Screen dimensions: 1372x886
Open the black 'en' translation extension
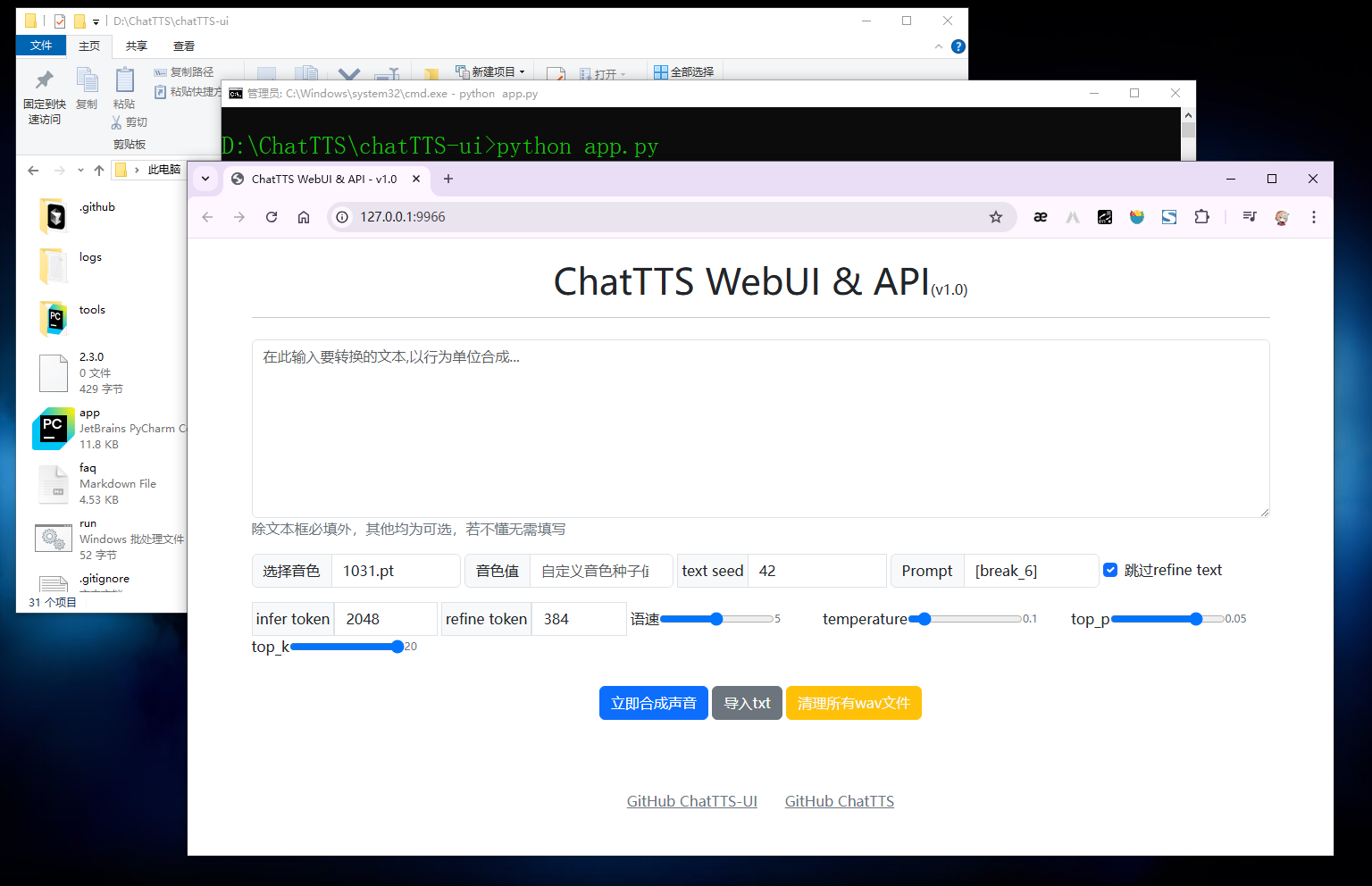(x=1105, y=217)
